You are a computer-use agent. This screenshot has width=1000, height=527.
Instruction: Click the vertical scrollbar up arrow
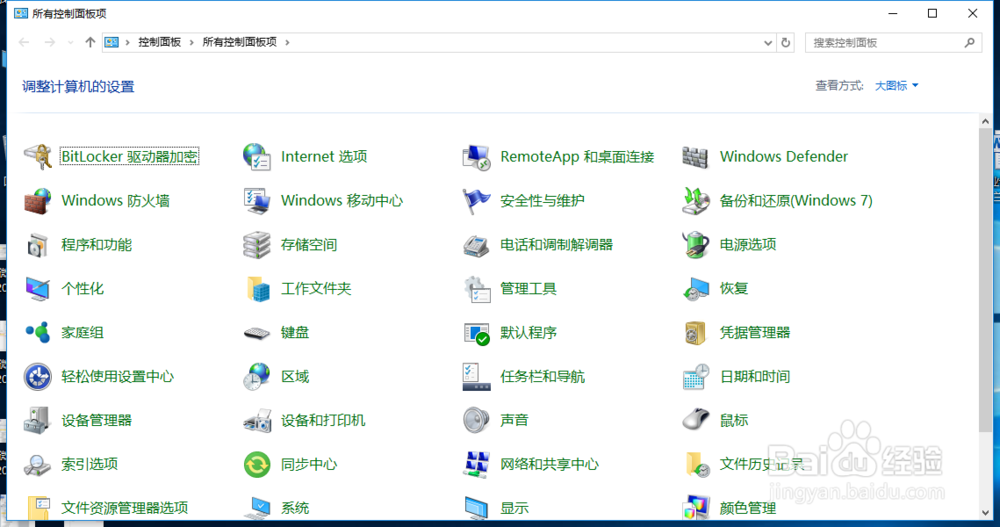(986, 121)
